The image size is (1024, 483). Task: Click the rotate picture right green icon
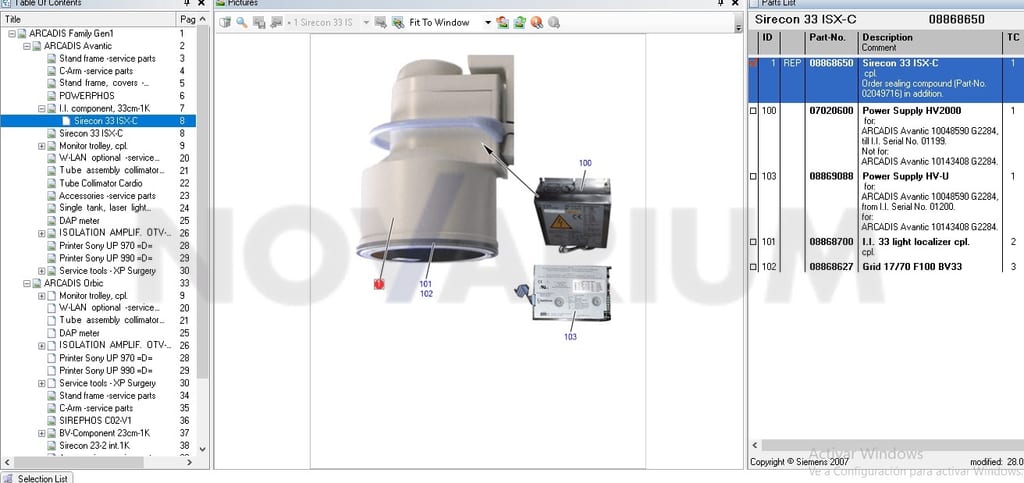click(x=520, y=23)
